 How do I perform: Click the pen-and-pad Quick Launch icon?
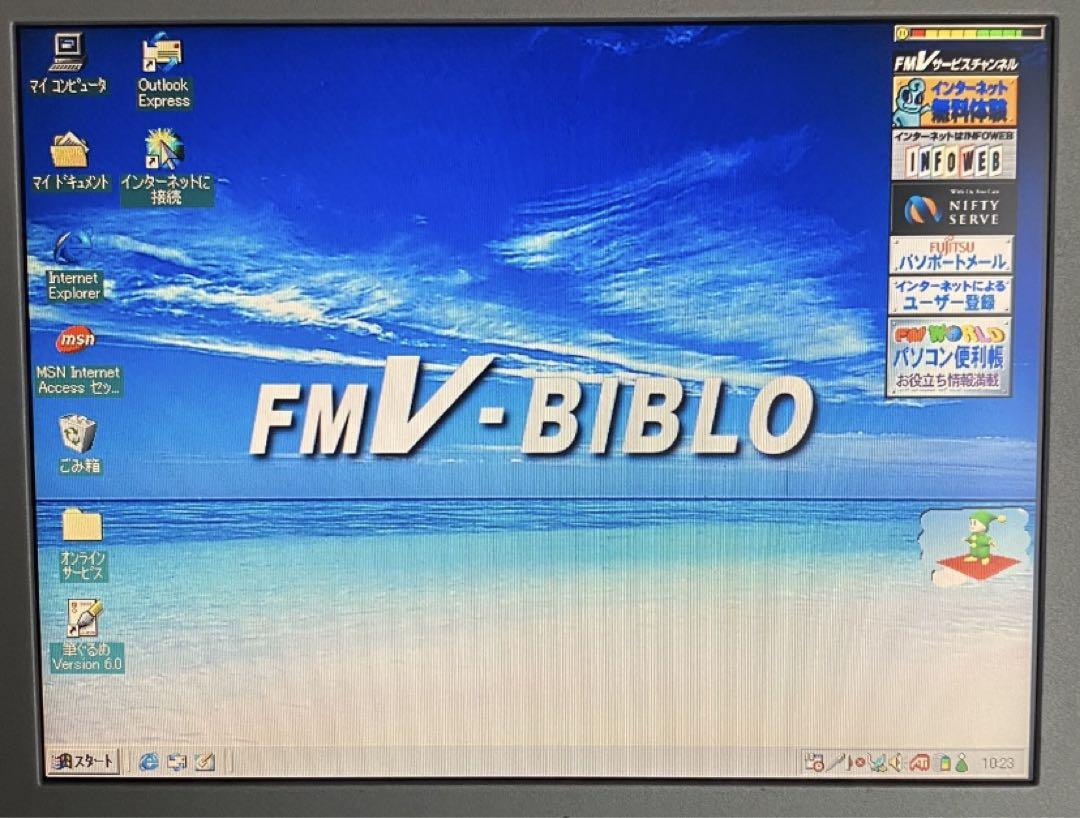click(205, 762)
